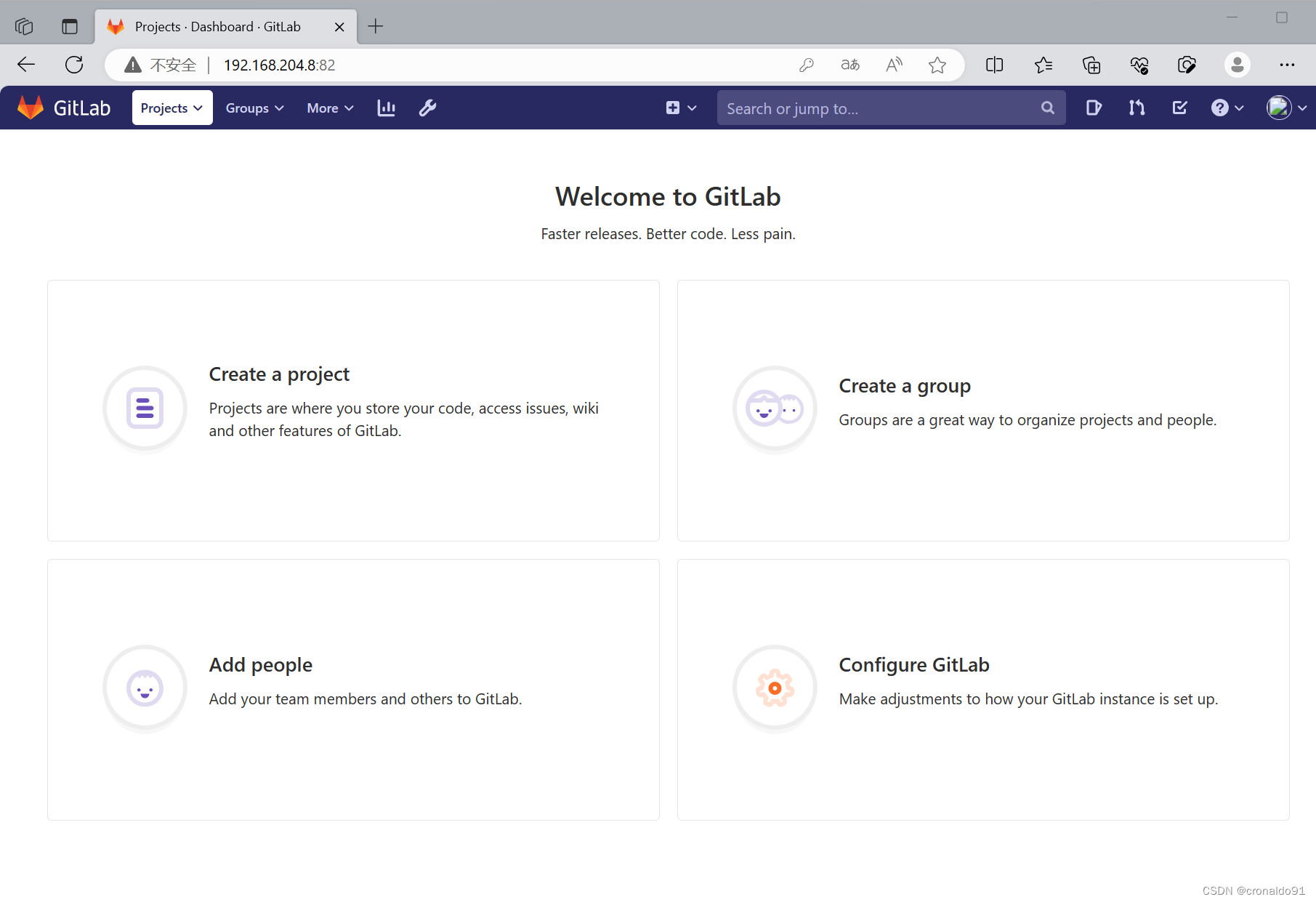This screenshot has width=1316, height=902.
Task: Click the Create a group heading
Action: click(905, 386)
